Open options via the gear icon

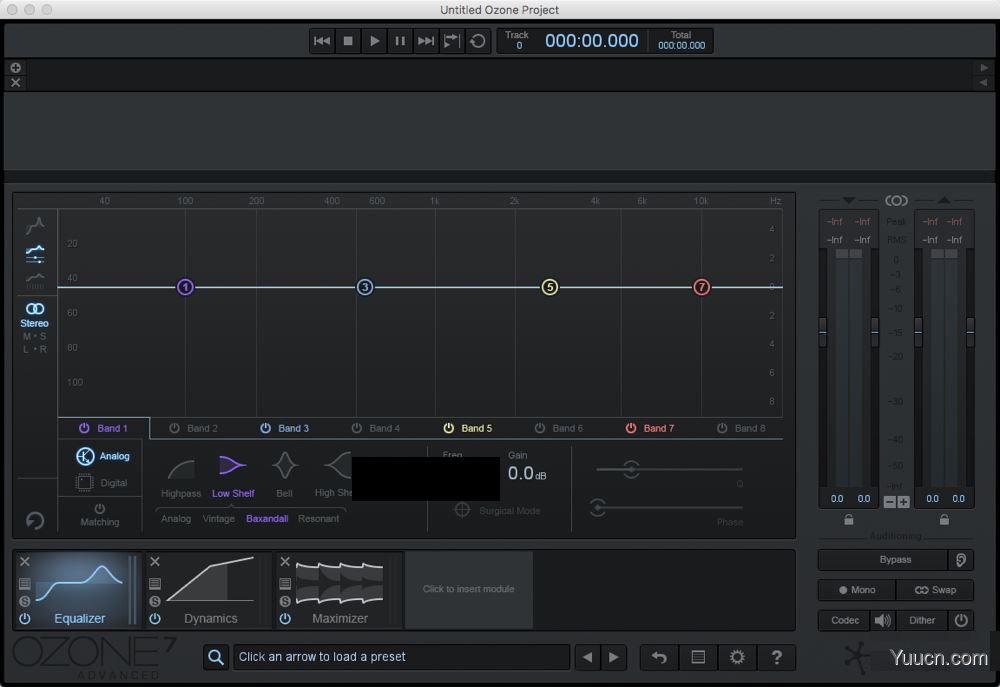tap(737, 657)
